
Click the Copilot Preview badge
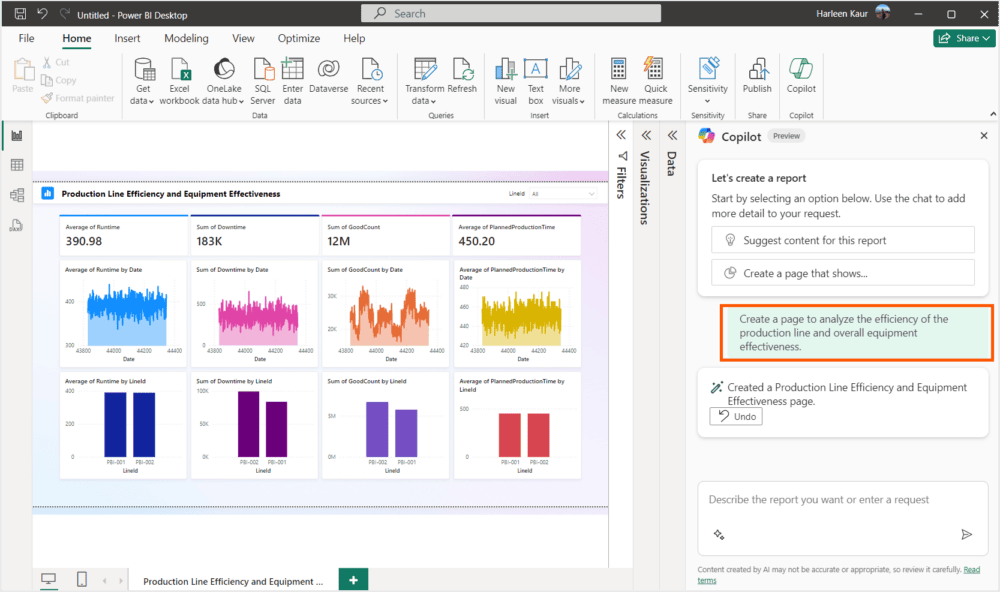(x=786, y=136)
